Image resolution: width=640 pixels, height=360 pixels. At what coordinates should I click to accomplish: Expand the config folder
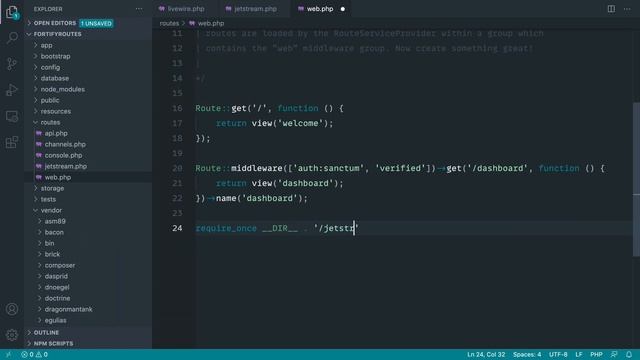[50, 67]
